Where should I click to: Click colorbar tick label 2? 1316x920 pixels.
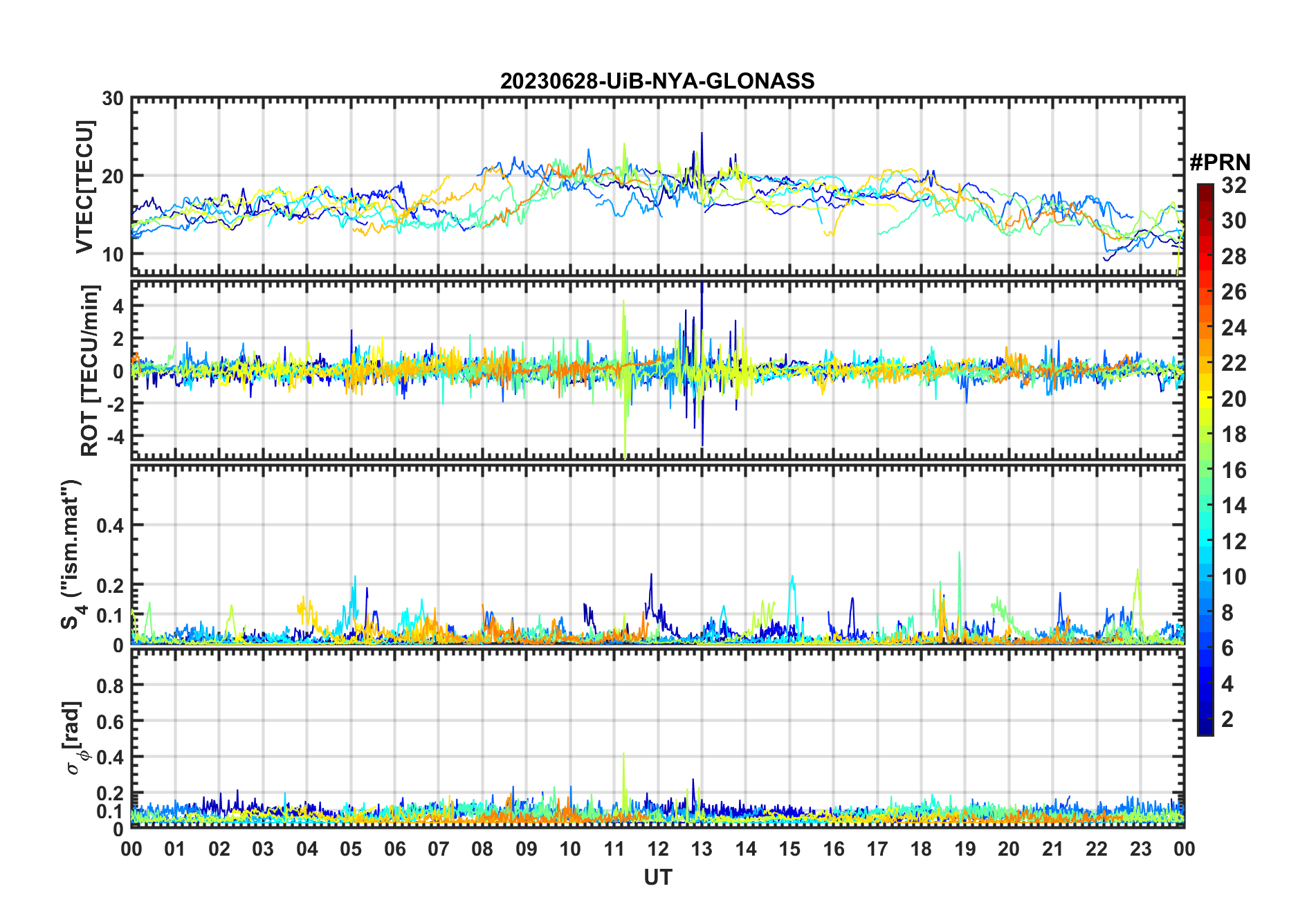[1227, 719]
